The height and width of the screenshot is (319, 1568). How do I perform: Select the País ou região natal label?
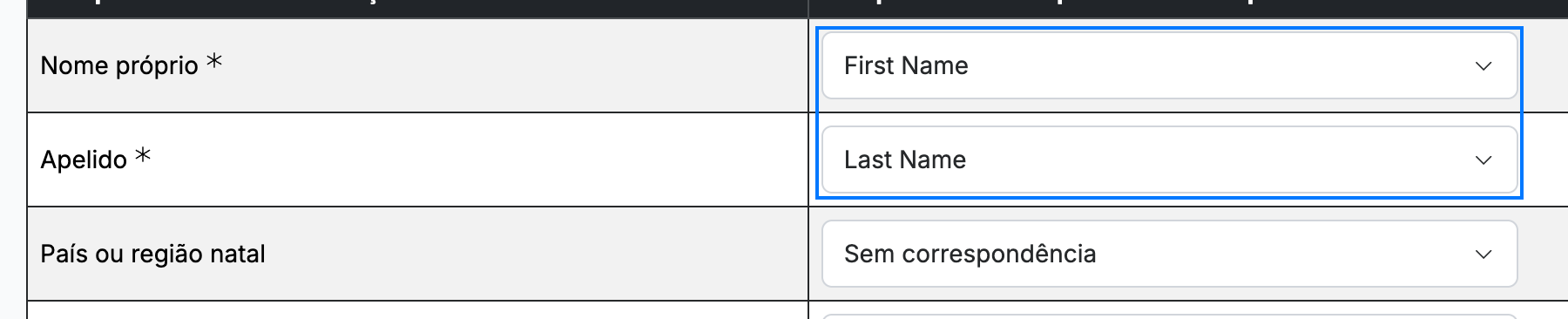point(152,254)
